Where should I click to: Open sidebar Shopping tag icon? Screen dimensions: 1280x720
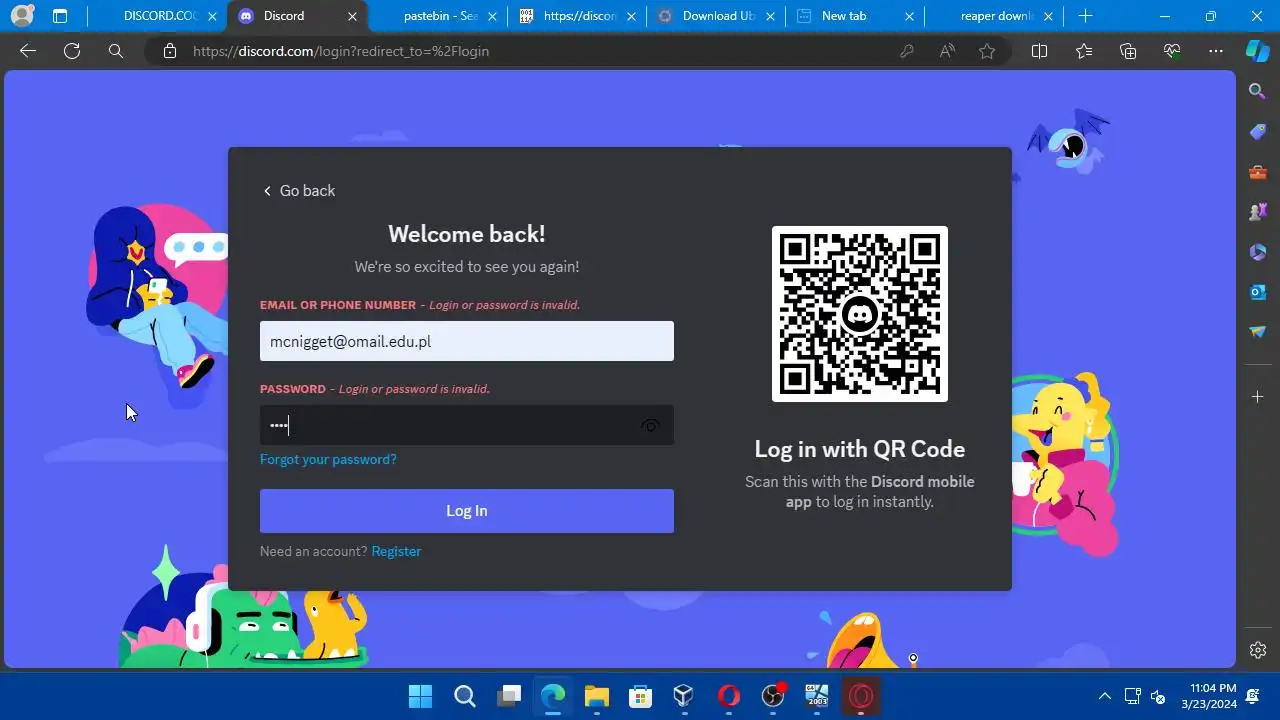point(1258,132)
